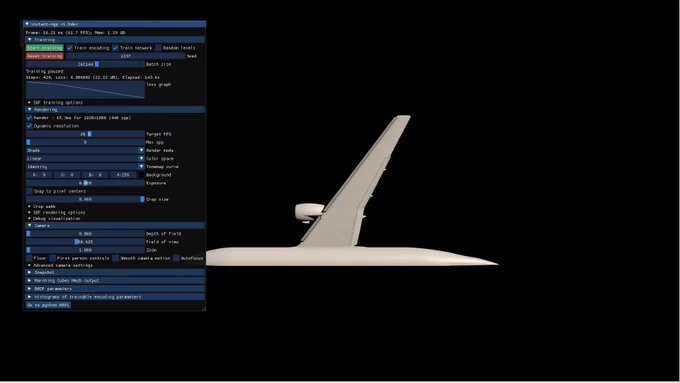Expand Marching Cubes Mesh Output section

click(x=115, y=281)
